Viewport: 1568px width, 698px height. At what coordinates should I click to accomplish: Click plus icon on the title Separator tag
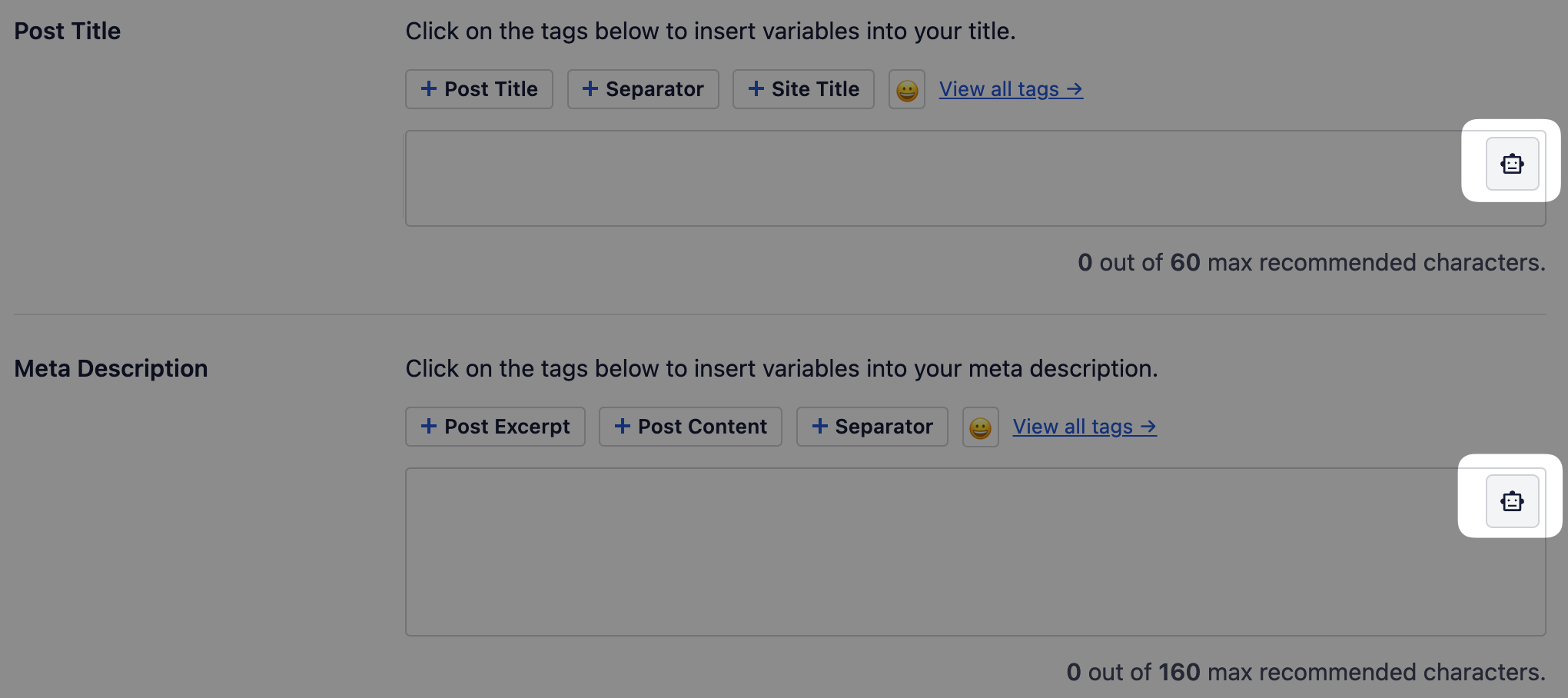tap(590, 89)
